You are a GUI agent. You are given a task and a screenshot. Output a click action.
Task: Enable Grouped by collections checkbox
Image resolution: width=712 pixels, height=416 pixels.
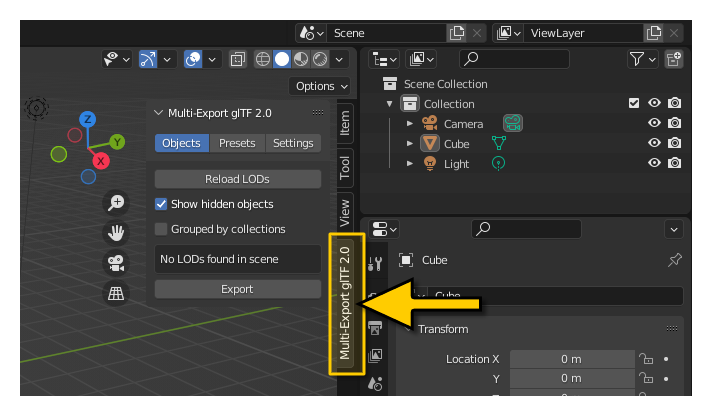pos(161,229)
